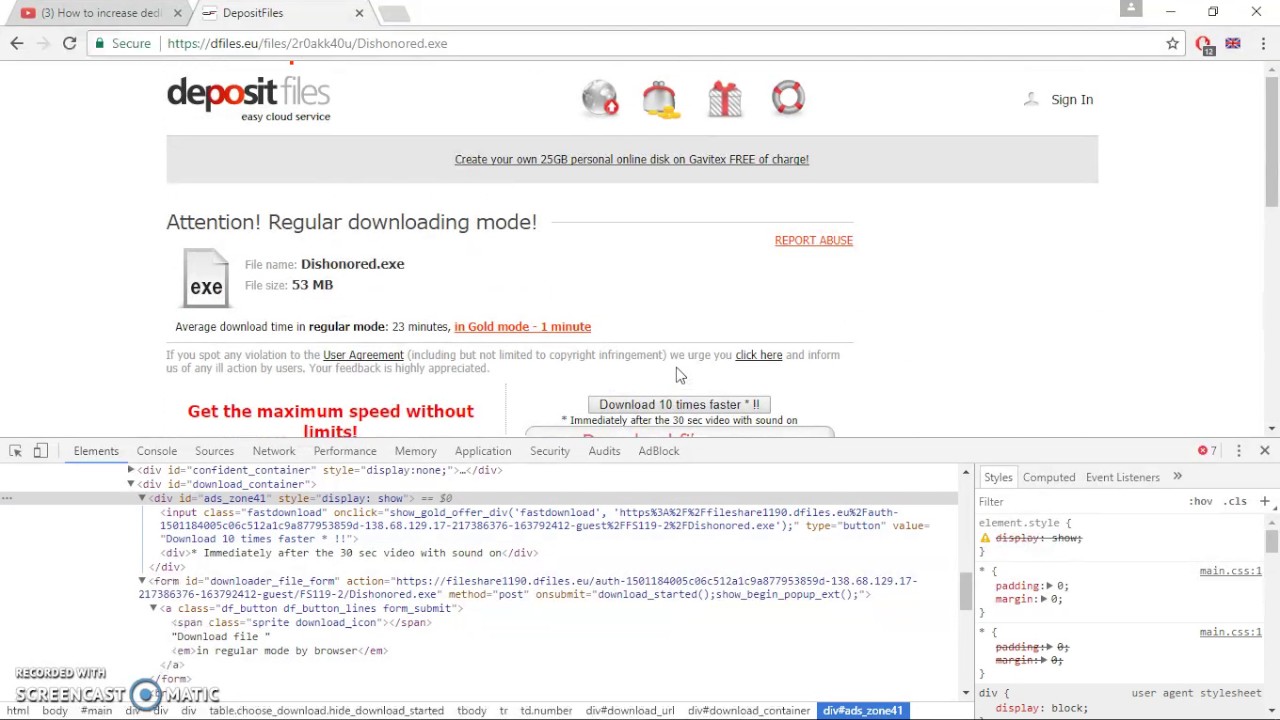
Task: Close the YouTube tab
Action: point(178,13)
